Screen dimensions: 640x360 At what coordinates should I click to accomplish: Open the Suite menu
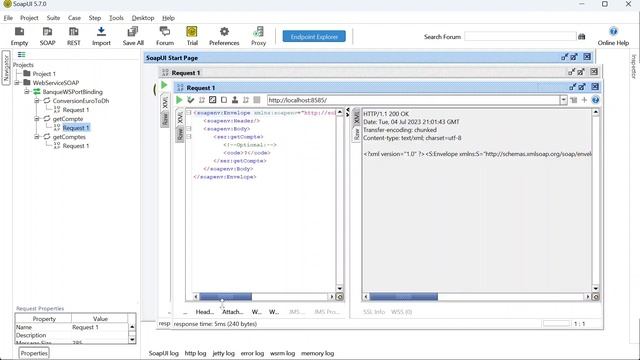point(53,18)
